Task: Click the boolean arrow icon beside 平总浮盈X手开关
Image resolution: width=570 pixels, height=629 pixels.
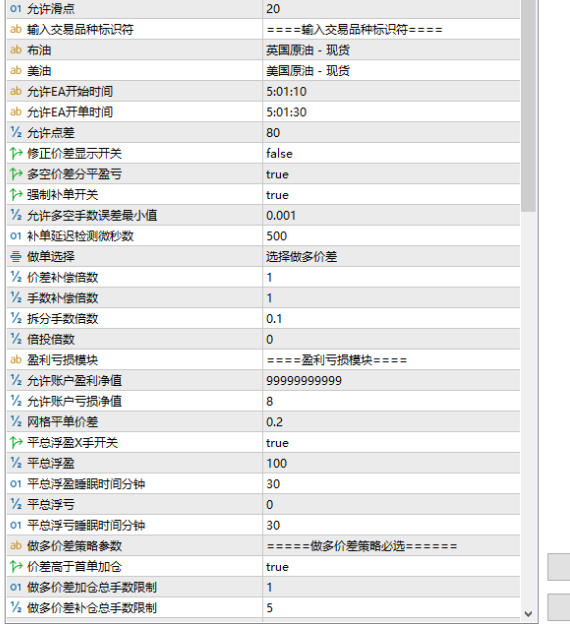Action: point(16,443)
